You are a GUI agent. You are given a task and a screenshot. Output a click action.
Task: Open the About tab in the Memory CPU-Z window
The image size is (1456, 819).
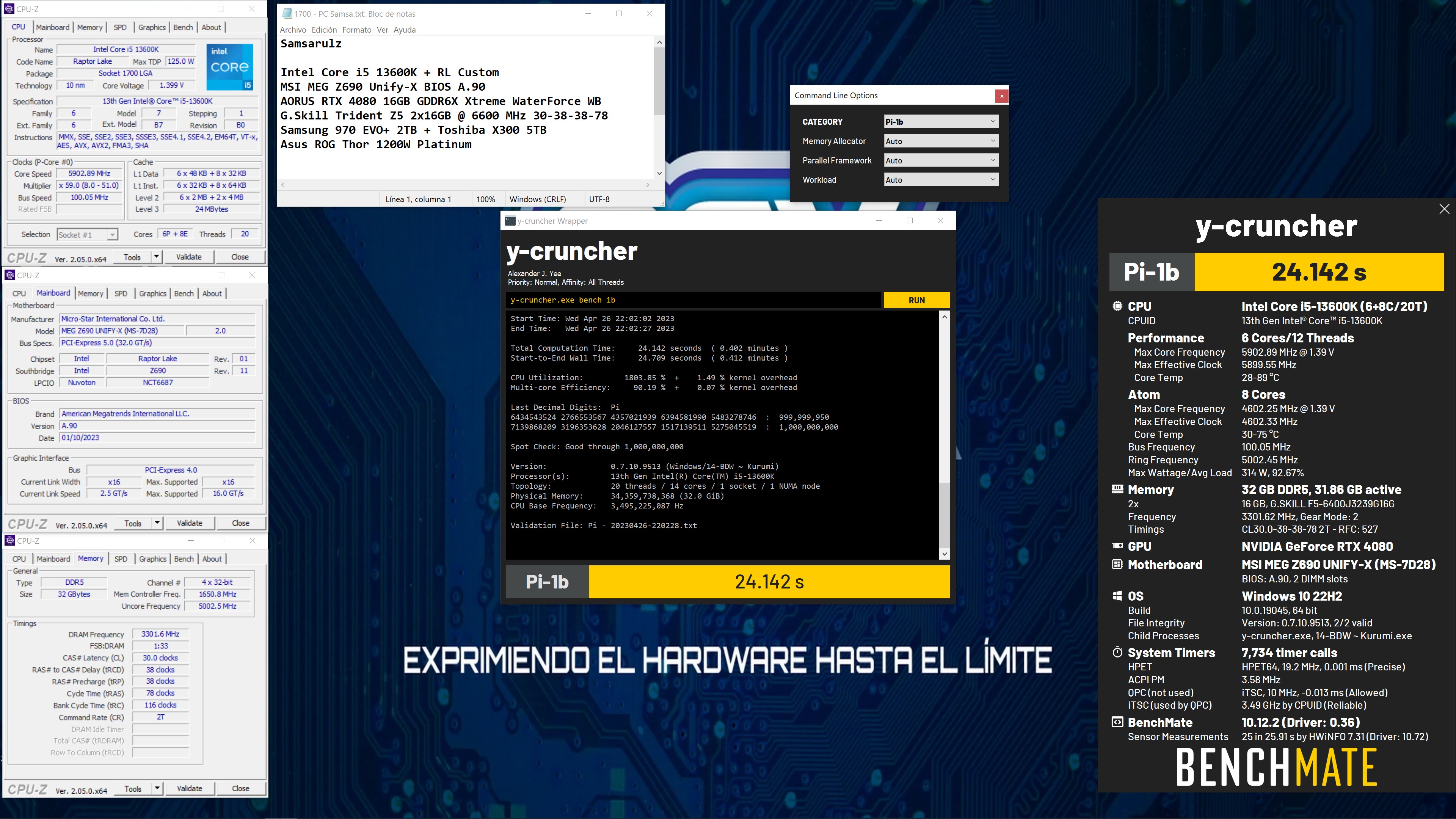click(x=212, y=559)
